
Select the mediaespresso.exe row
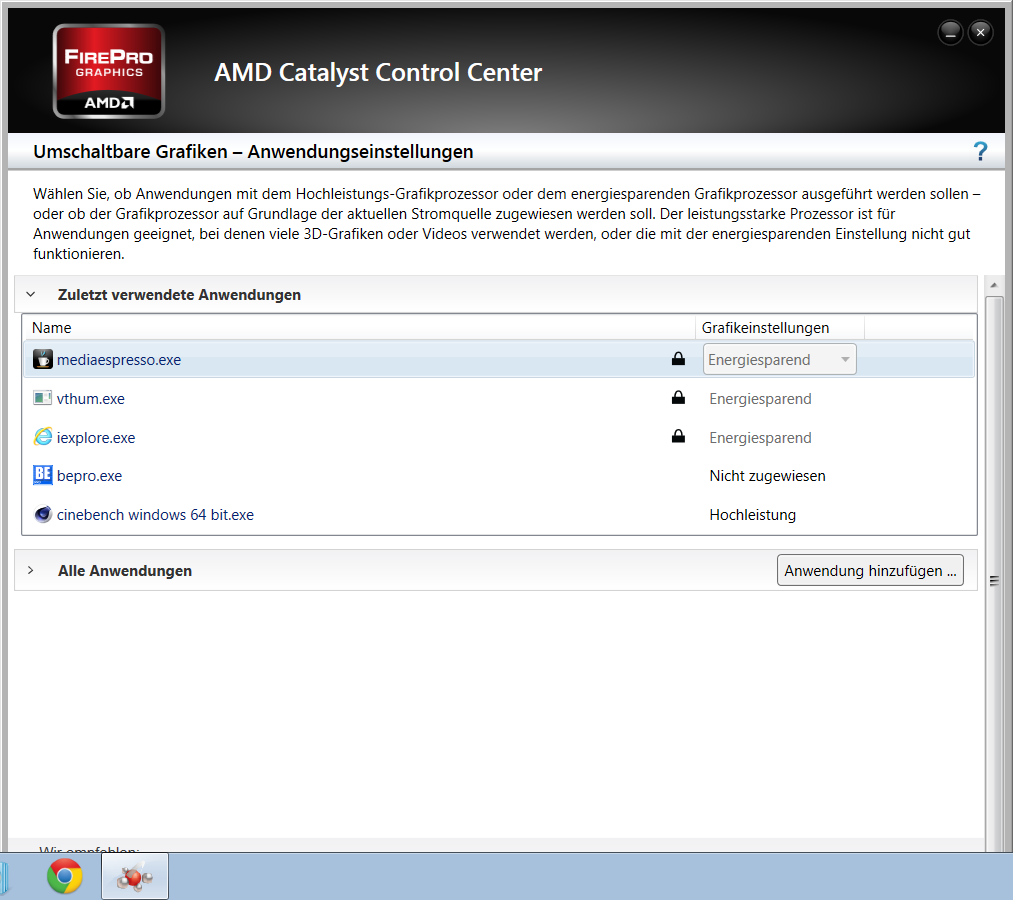[x=499, y=359]
